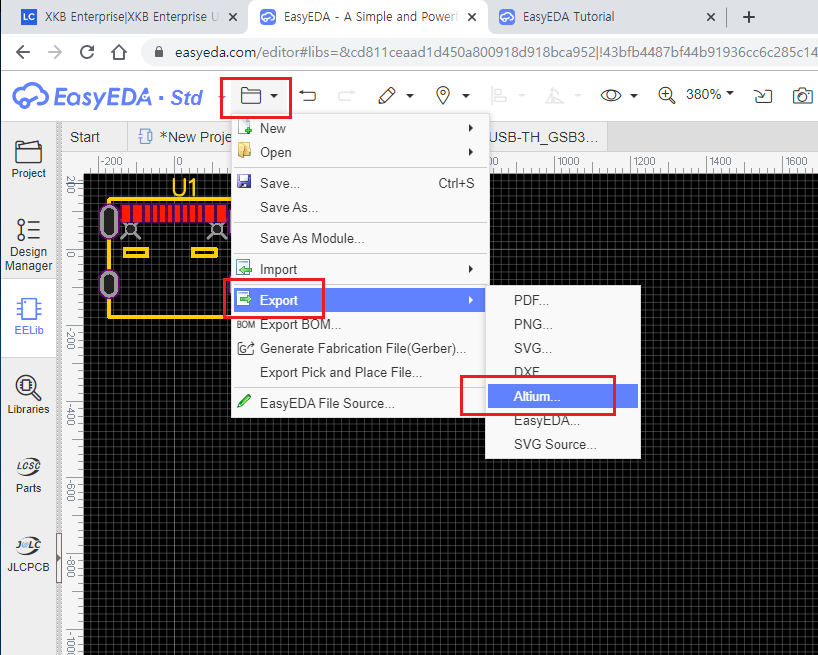Choose Save... from the file menu
The height and width of the screenshot is (655, 818).
[360, 184]
